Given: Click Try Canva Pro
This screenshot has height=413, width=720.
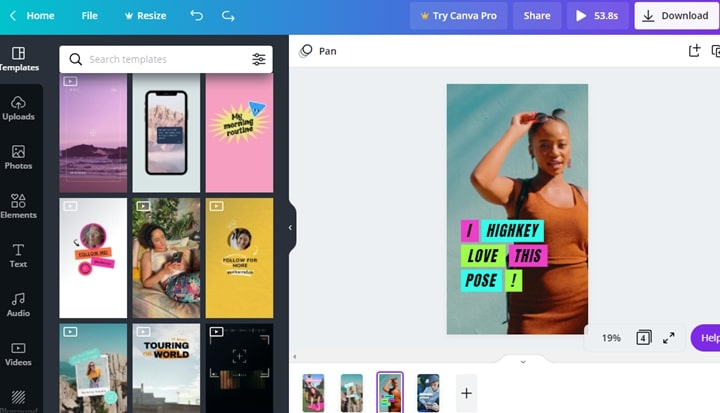Looking at the screenshot, I should tap(458, 16).
